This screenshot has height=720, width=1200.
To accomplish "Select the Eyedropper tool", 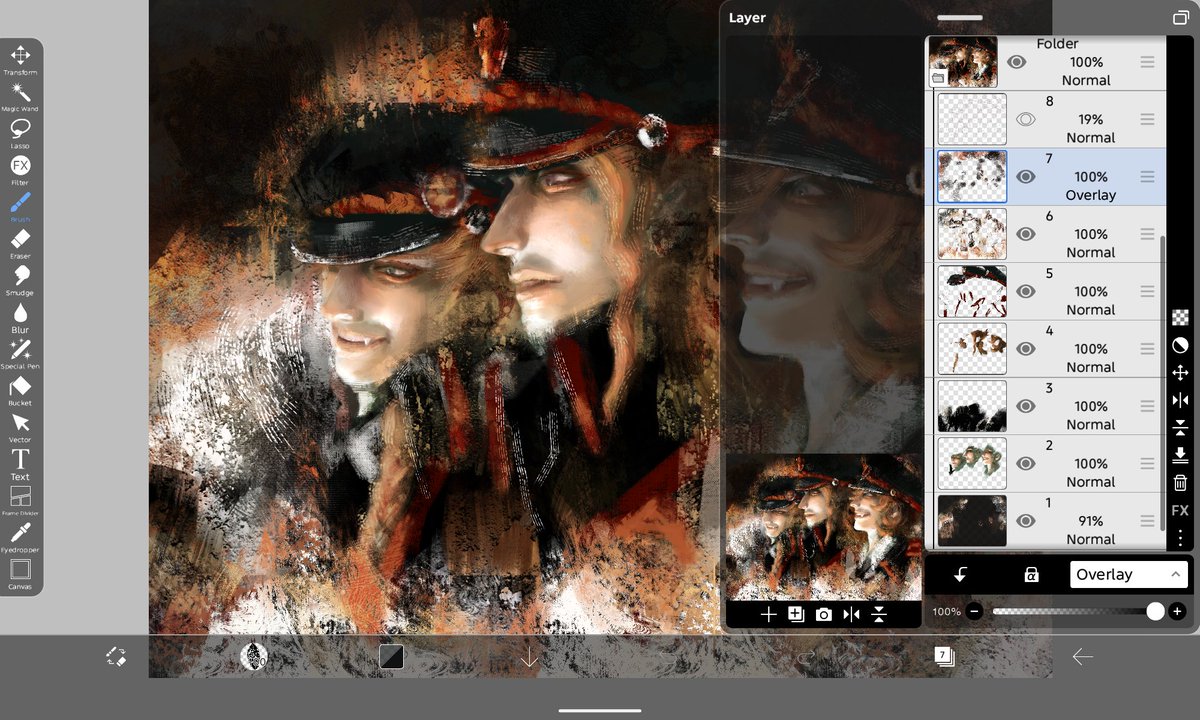I will tap(20, 537).
